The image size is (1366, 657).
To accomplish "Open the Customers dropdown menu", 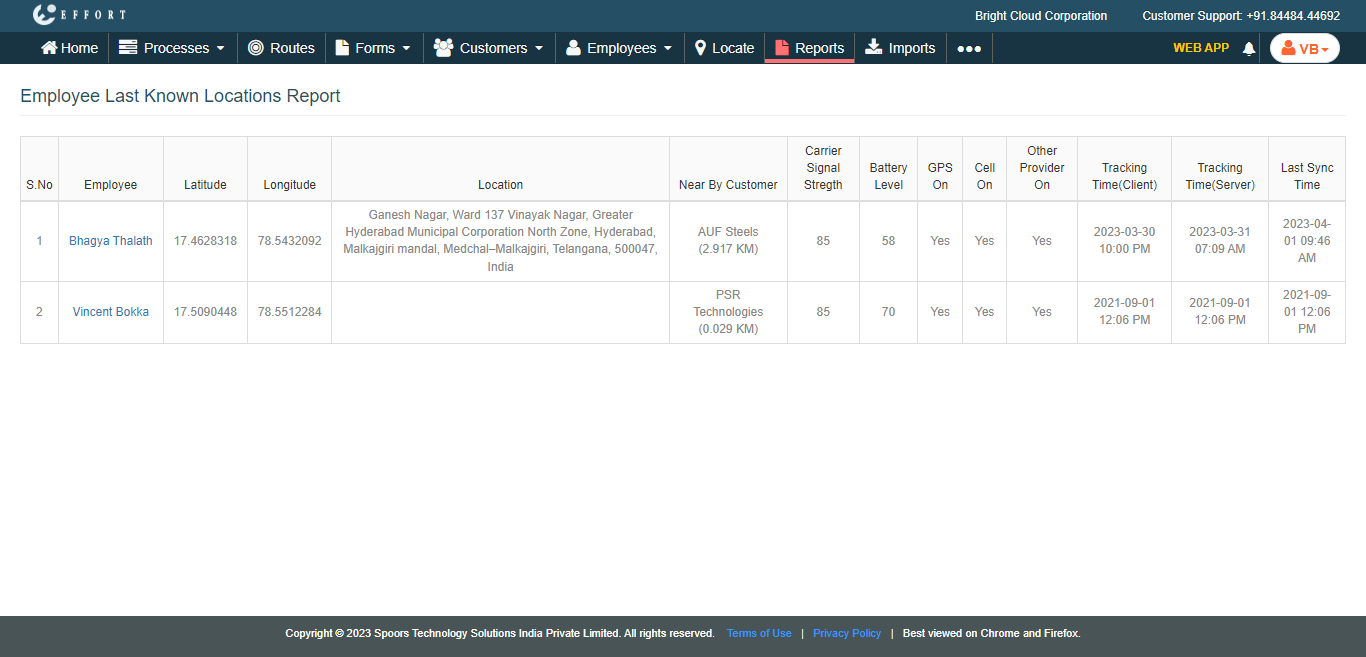I will 489,48.
